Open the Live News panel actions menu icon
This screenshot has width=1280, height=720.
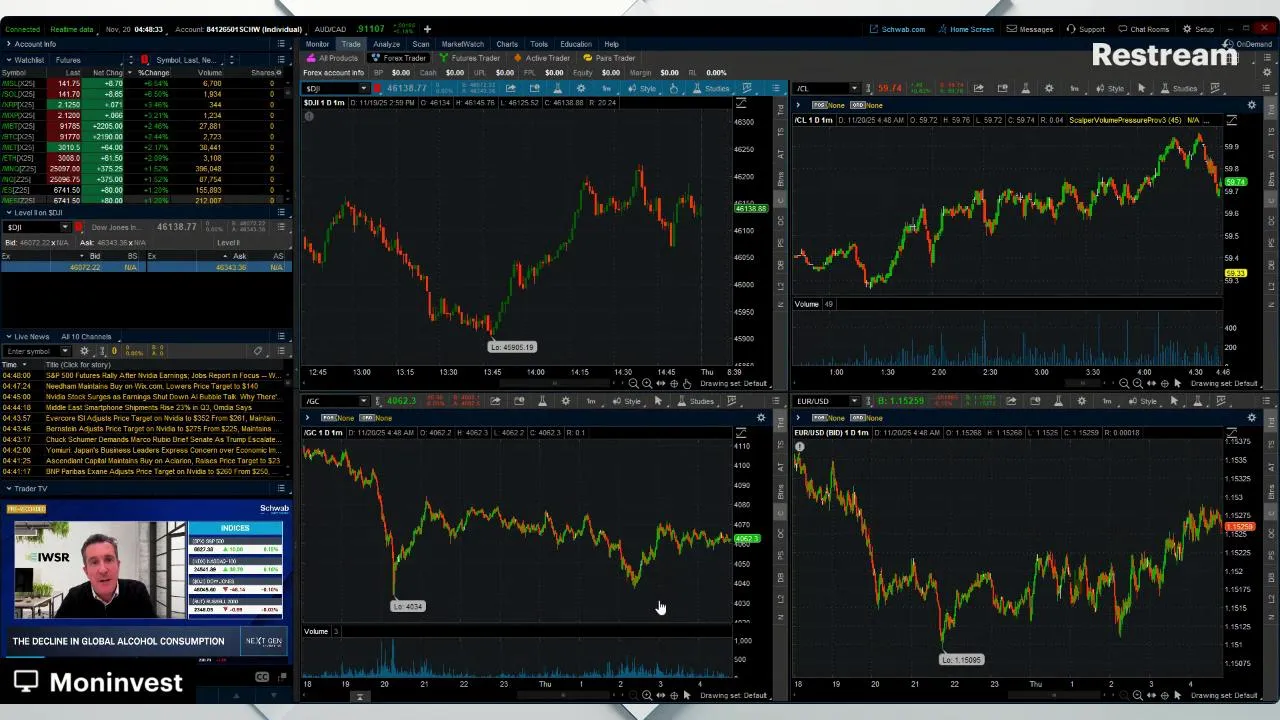pyautogui.click(x=282, y=337)
